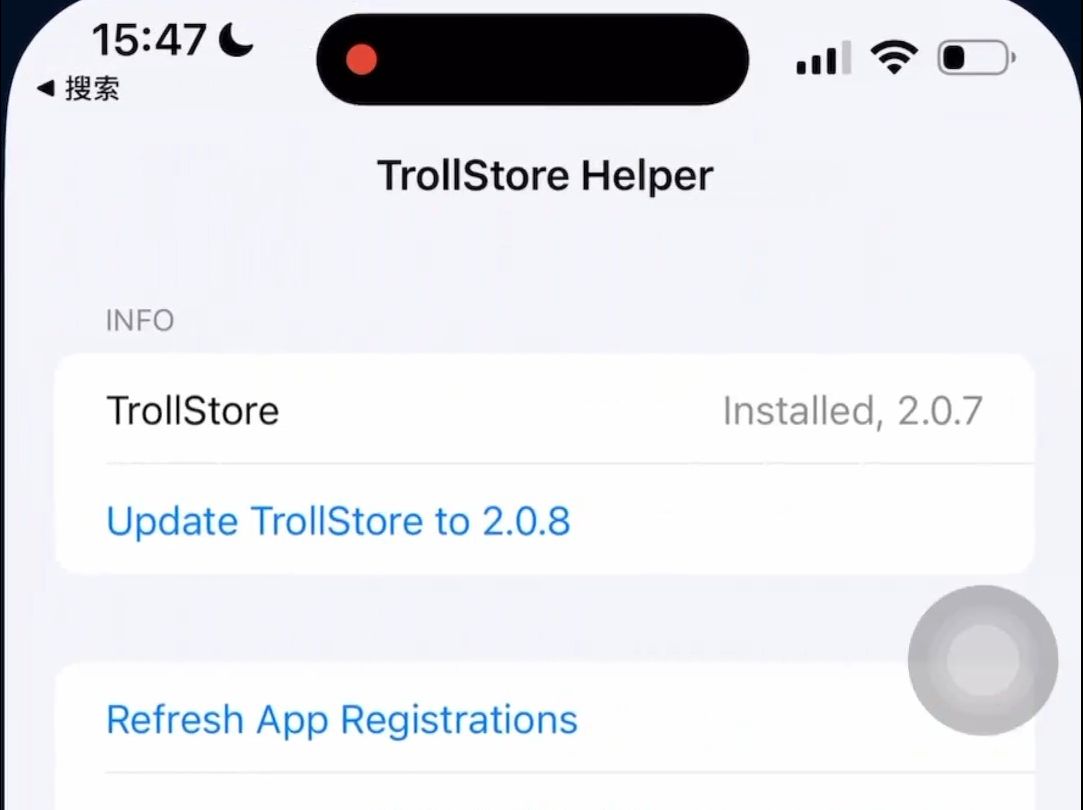Tap the AssistiveTouch floating button
This screenshot has width=1083, height=810.
(983, 660)
